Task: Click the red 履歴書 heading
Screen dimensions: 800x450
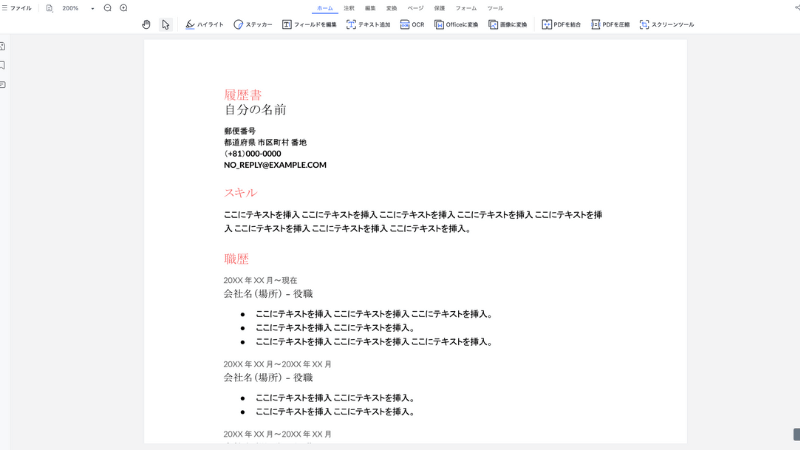Action: (x=243, y=95)
